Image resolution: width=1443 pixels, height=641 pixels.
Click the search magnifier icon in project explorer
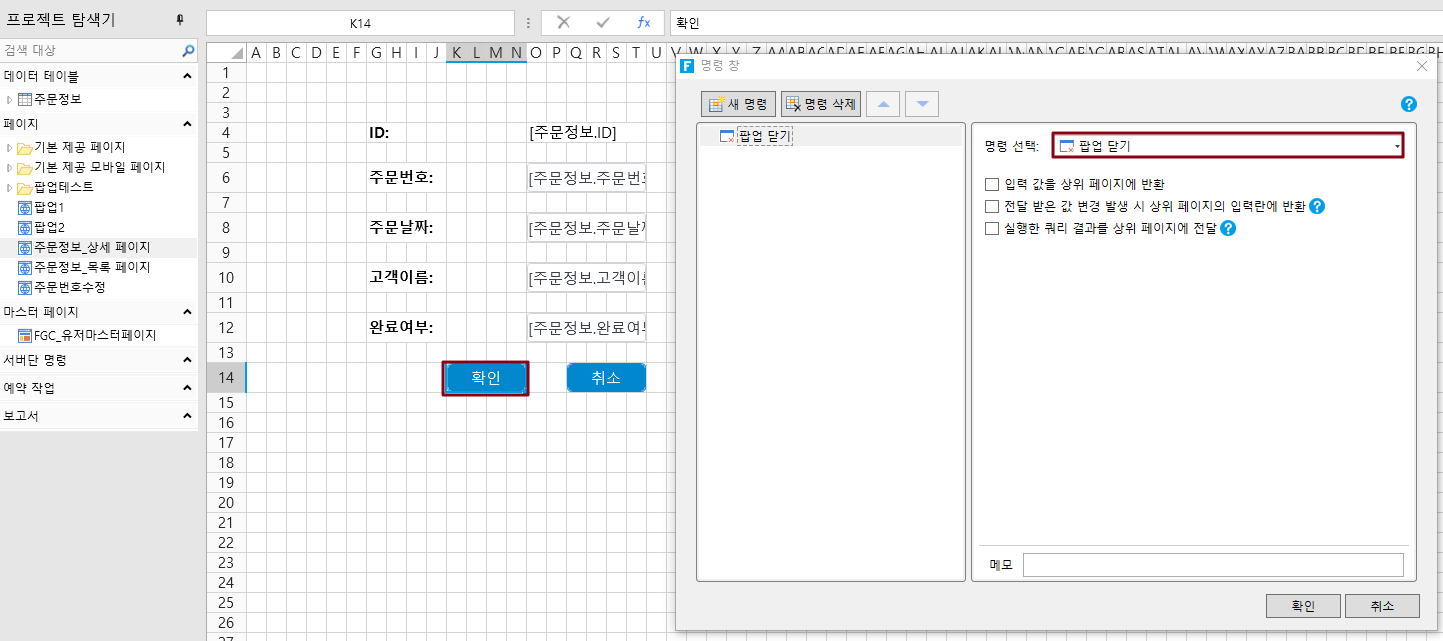pos(188,50)
